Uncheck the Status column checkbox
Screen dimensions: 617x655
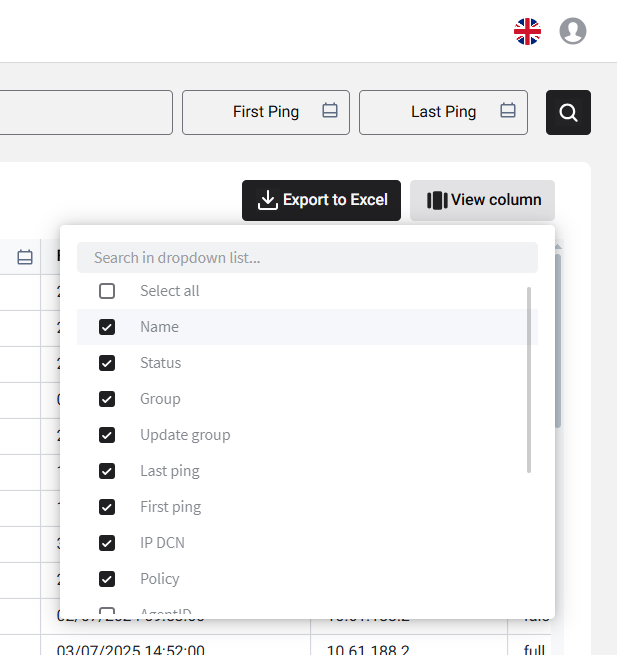pyautogui.click(x=107, y=363)
